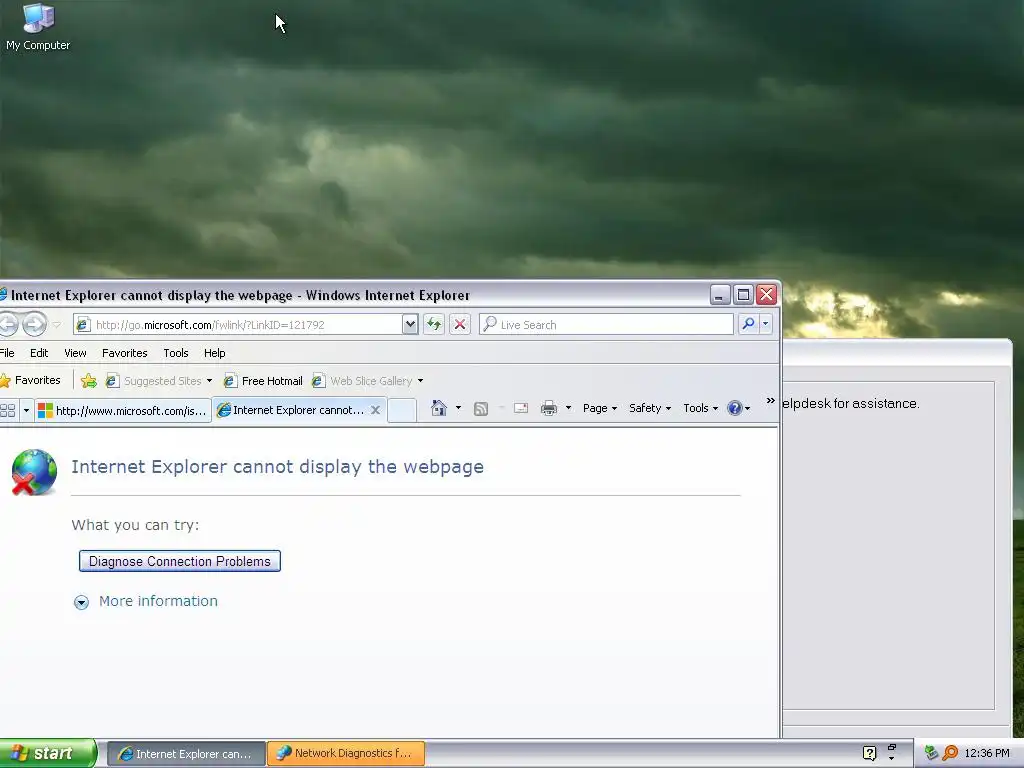The image size is (1024, 768).
Task: Maximize the Internet Explorer window
Action: 743,295
